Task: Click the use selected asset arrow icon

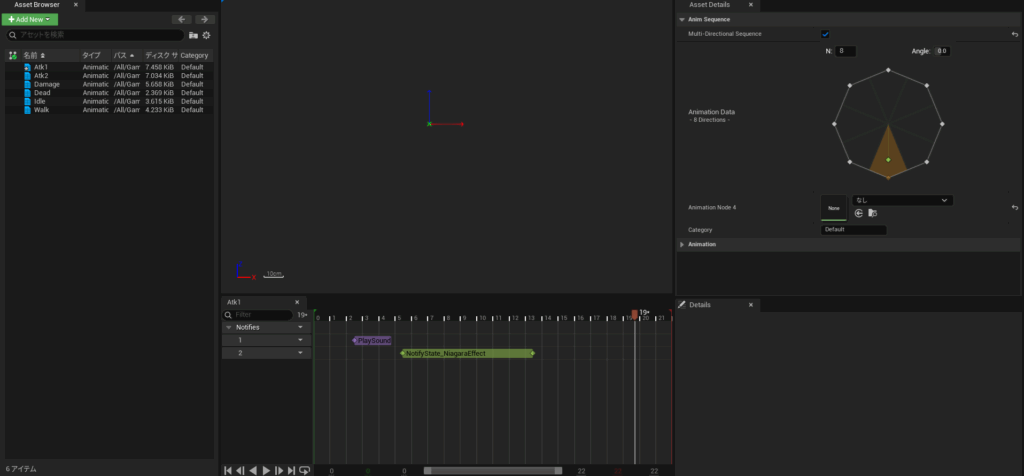Action: point(858,213)
